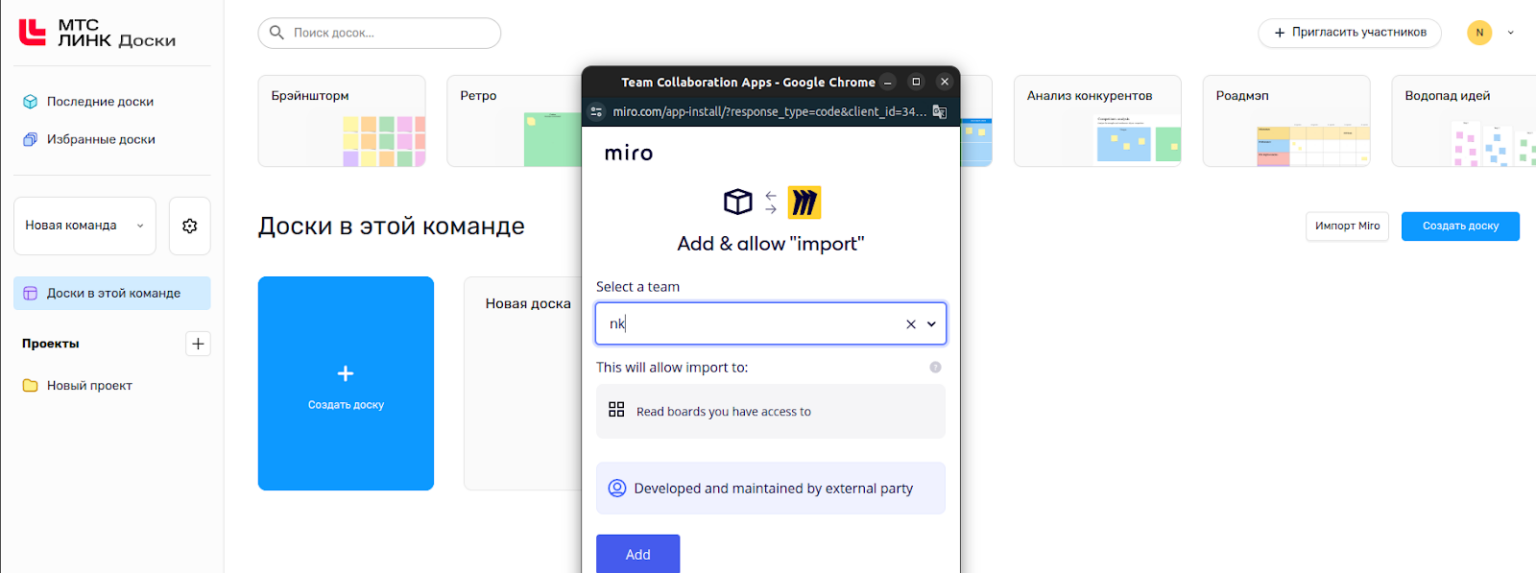The width and height of the screenshot is (1536, 573).
Task: Clear the team selection with X
Action: pos(911,324)
